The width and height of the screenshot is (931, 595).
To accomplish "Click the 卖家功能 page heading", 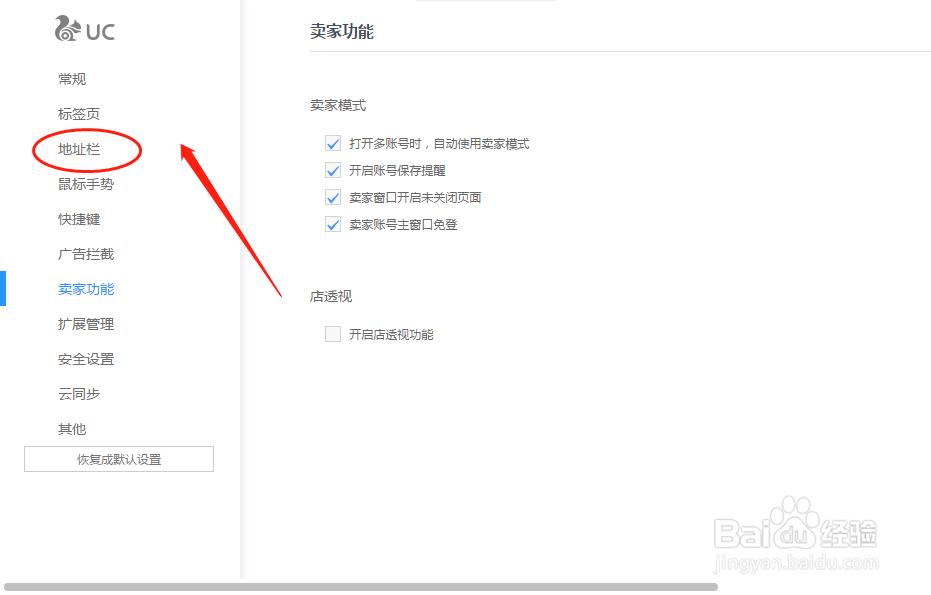I will [342, 31].
